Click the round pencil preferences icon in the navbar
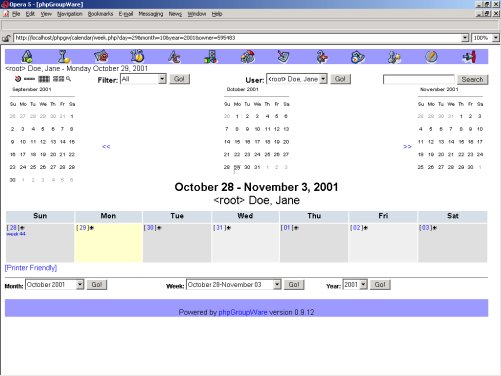The width and height of the screenshot is (501, 376). click(x=431, y=57)
